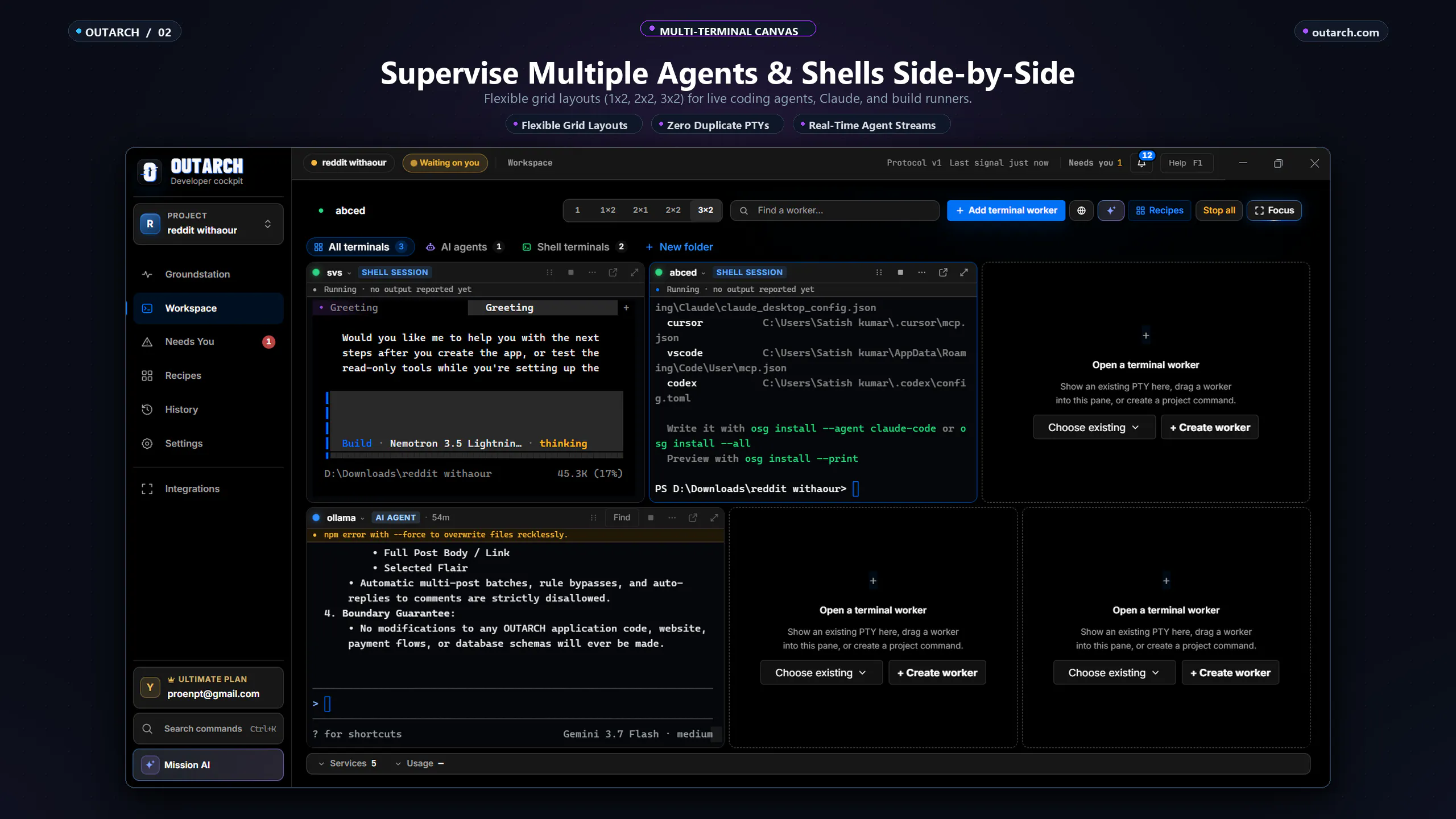1456x819 pixels.
Task: Switch grid layout to 1x2
Action: coord(607,210)
